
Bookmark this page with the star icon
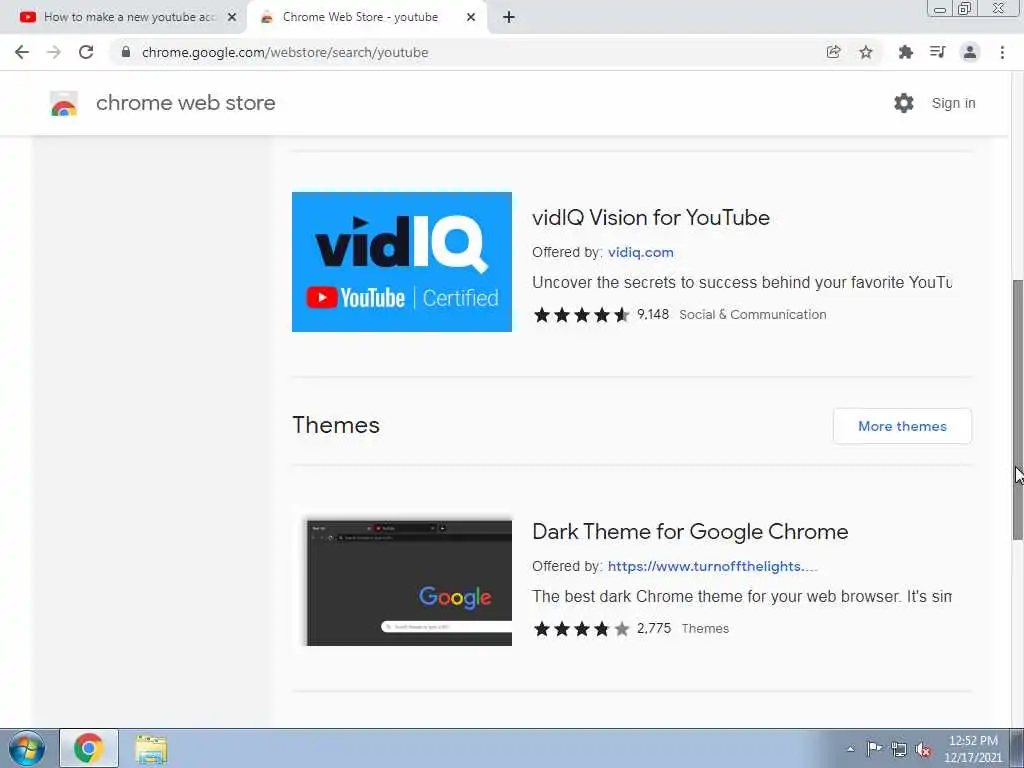pos(866,52)
